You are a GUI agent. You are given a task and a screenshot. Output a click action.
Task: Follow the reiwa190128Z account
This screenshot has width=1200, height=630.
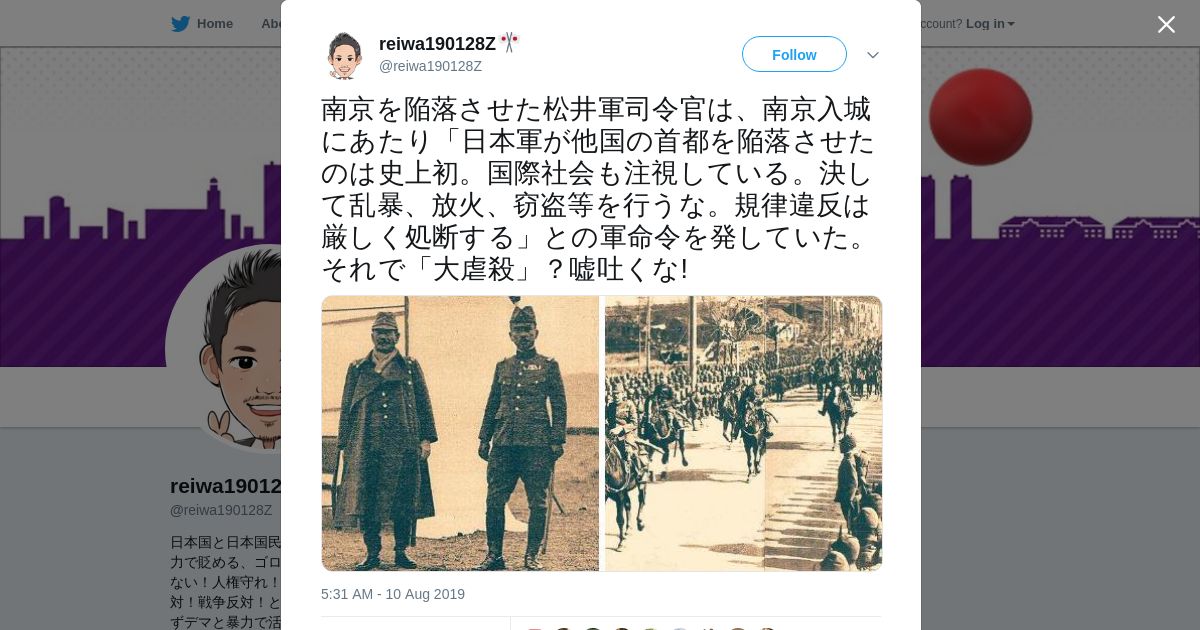point(794,54)
